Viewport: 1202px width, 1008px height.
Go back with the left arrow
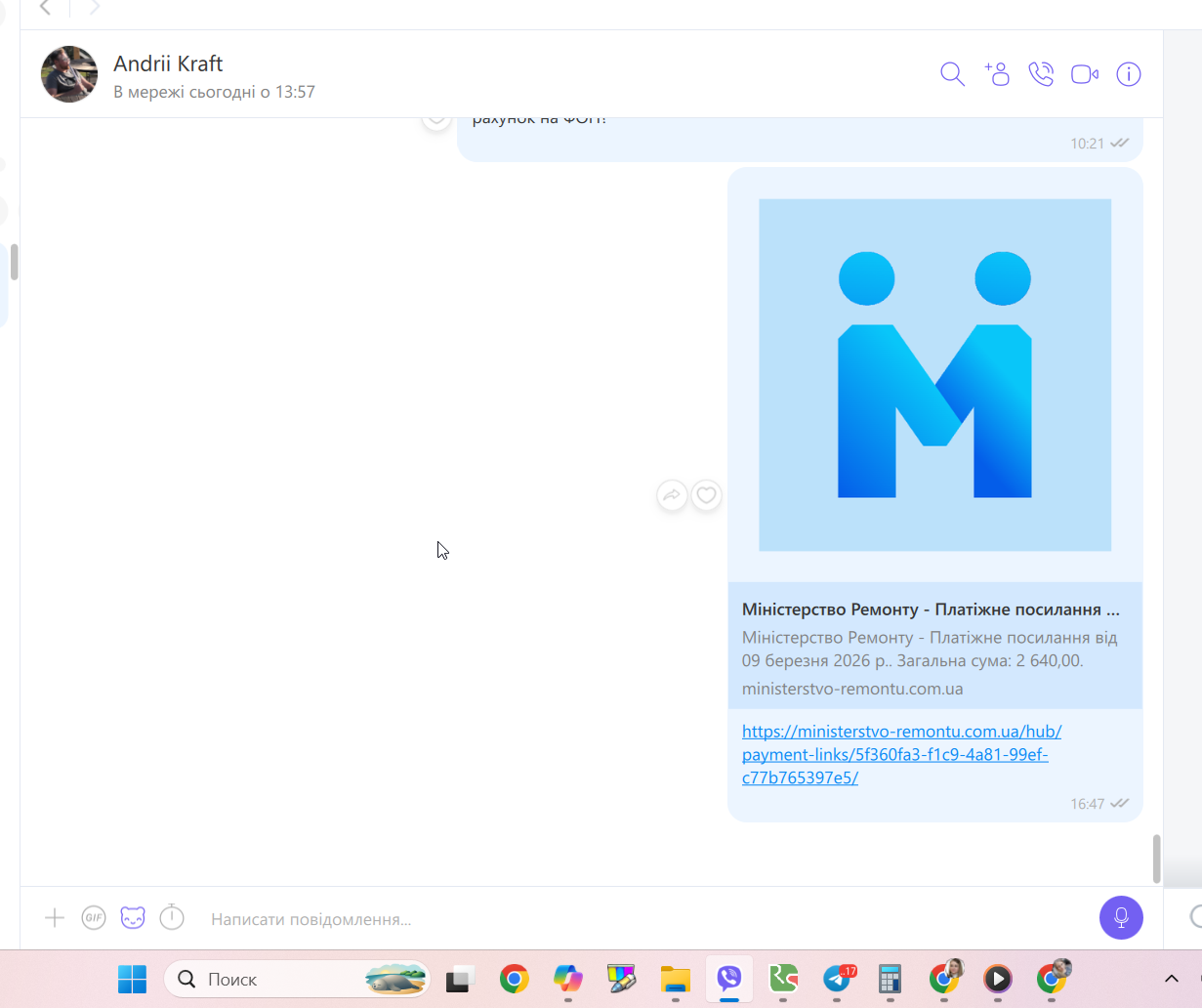pyautogui.click(x=45, y=8)
